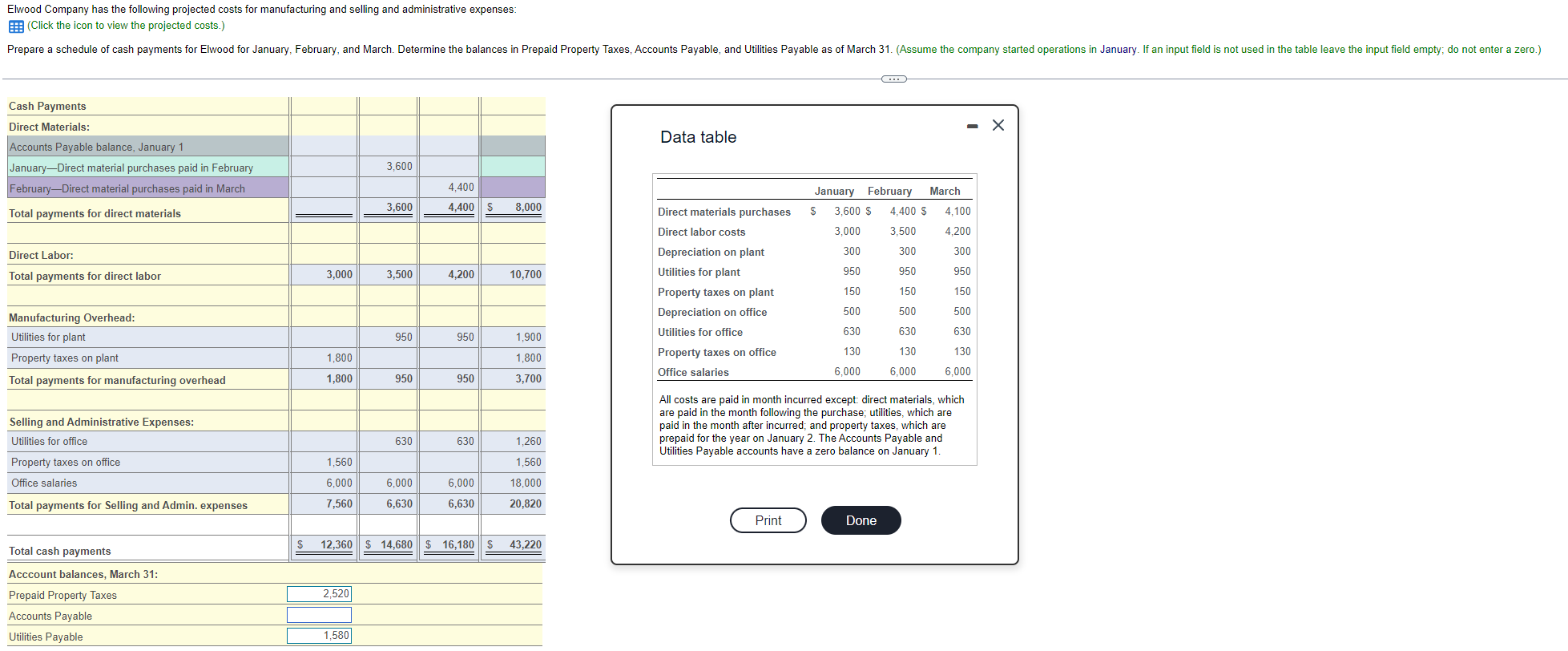Click the Utilities Payable input field
The image size is (1568, 651).
click(320, 636)
